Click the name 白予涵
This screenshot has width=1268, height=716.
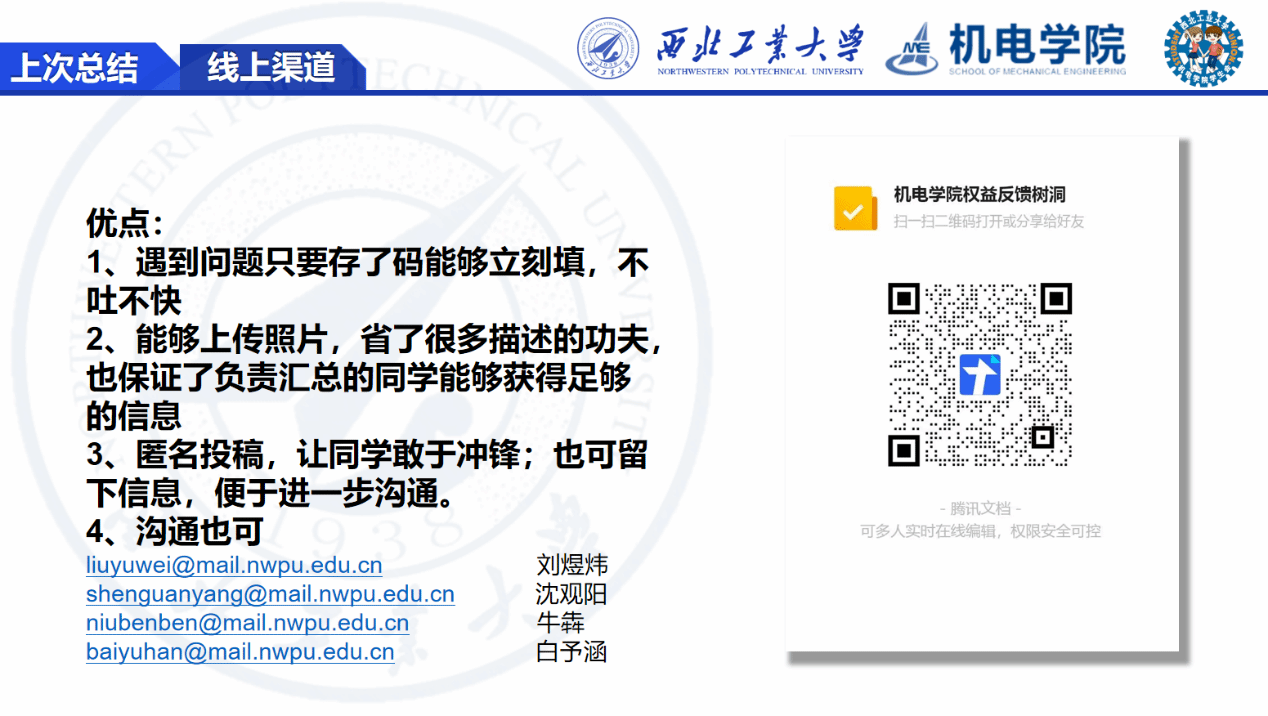point(572,652)
